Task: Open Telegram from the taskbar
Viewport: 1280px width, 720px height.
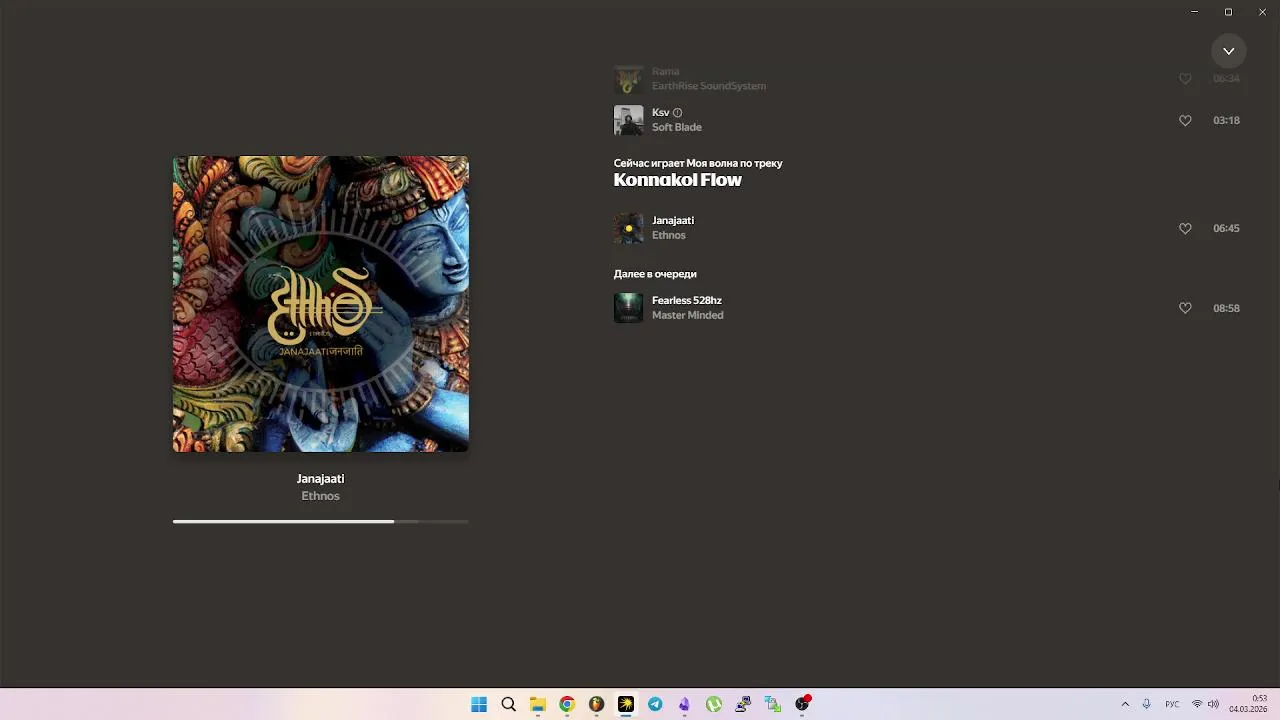Action: point(655,704)
